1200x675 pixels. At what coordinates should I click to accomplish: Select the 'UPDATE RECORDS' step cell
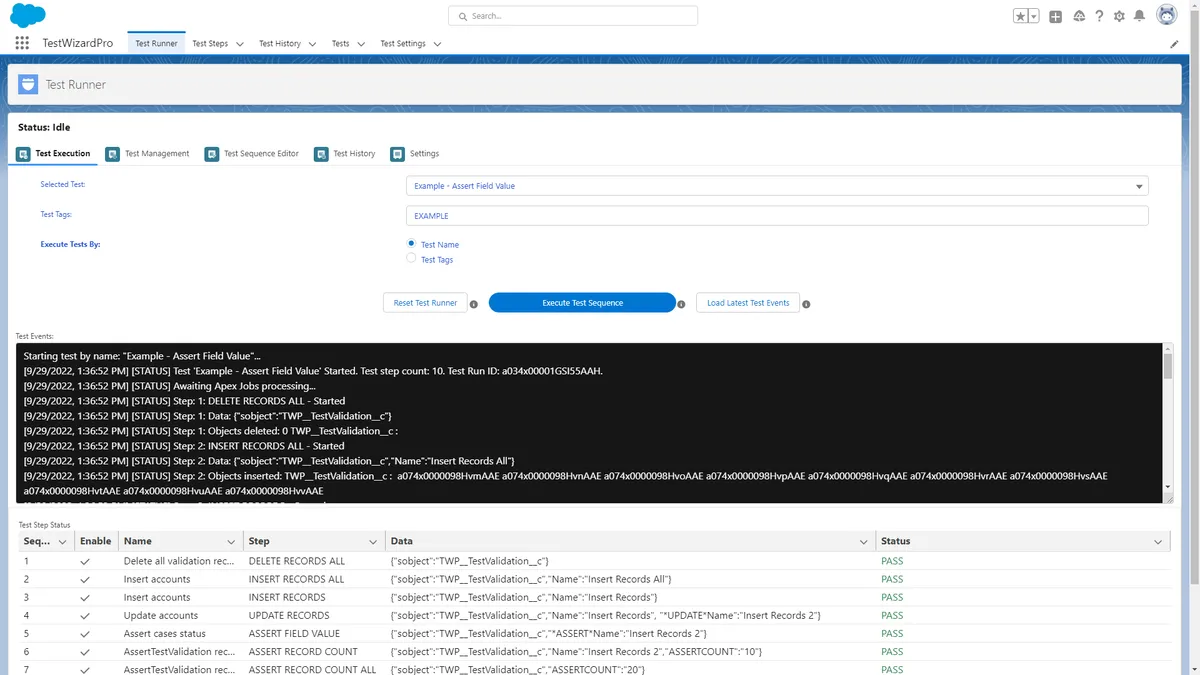(314, 616)
